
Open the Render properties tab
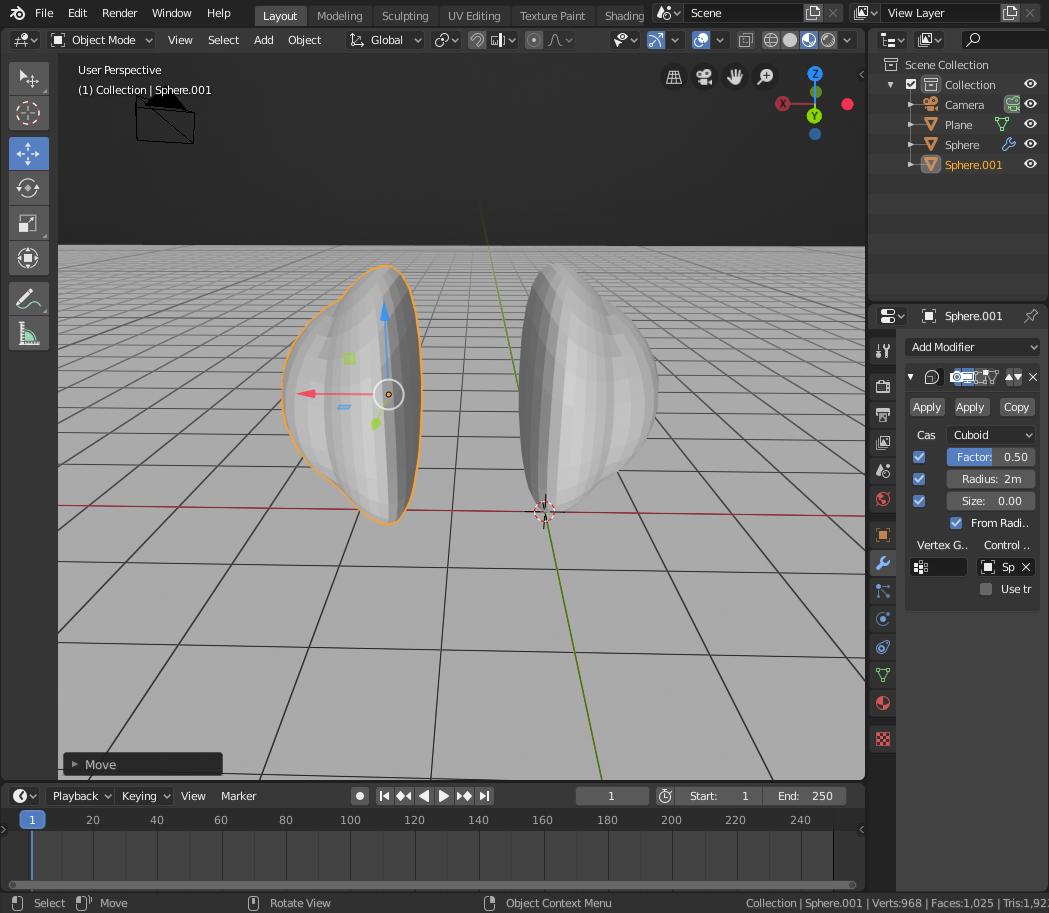click(x=883, y=386)
